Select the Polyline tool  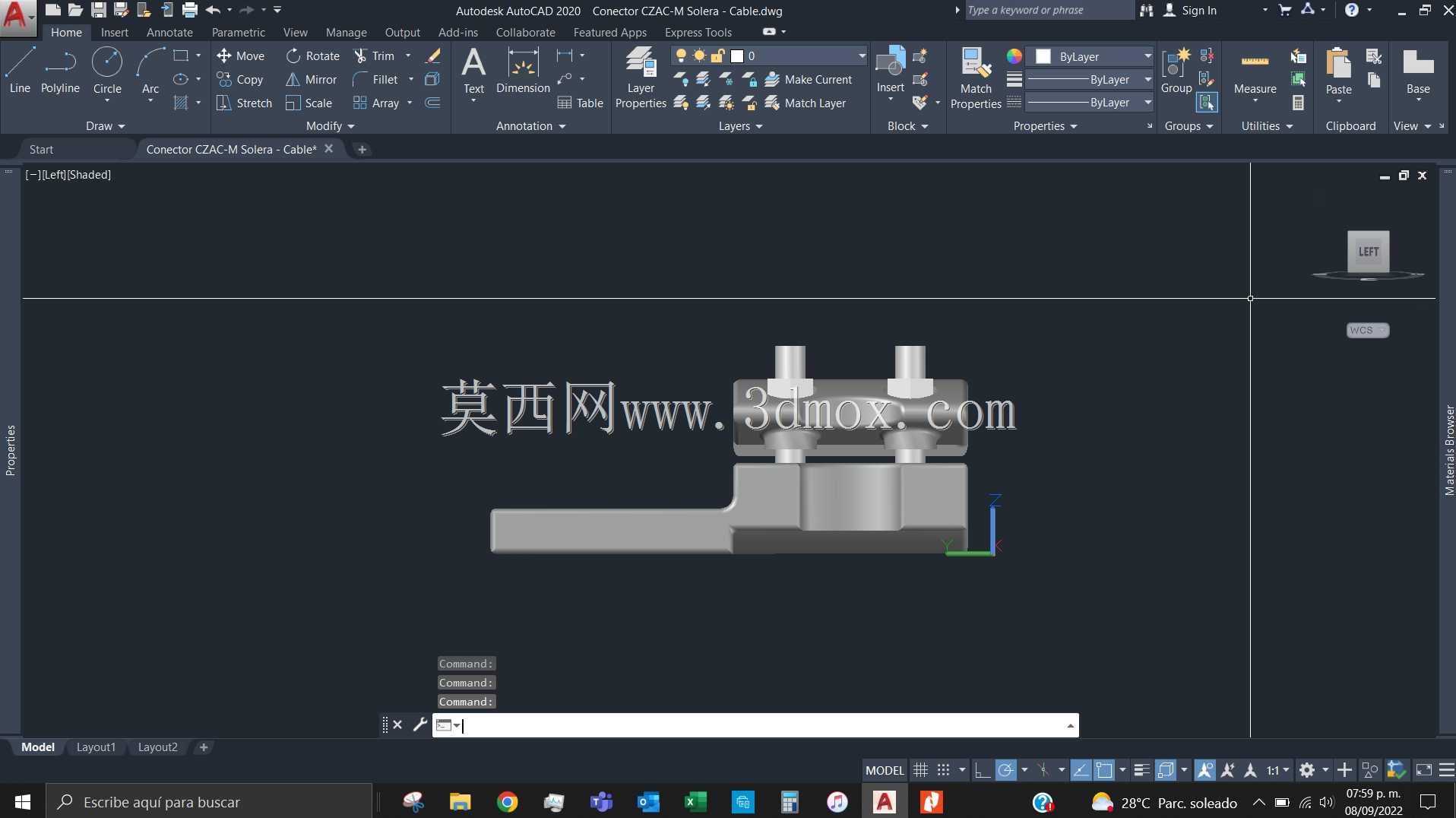click(60, 70)
